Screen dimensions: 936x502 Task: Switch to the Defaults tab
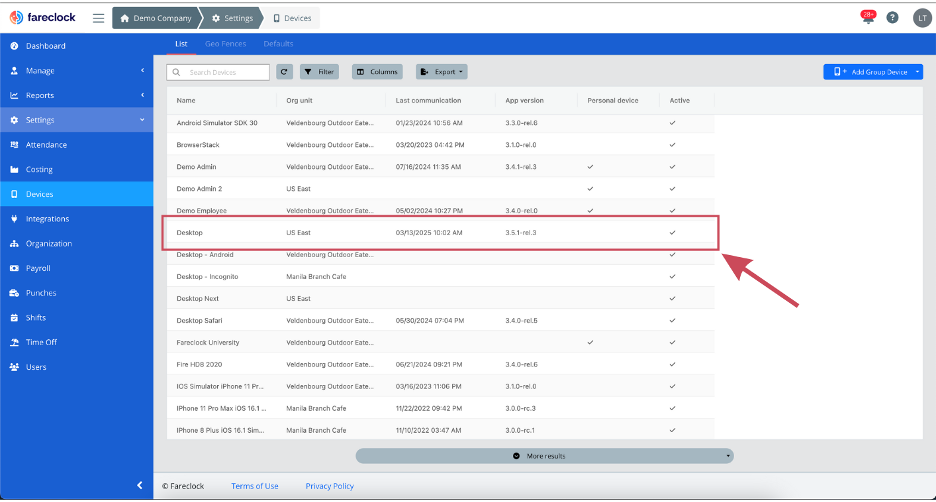pos(278,44)
